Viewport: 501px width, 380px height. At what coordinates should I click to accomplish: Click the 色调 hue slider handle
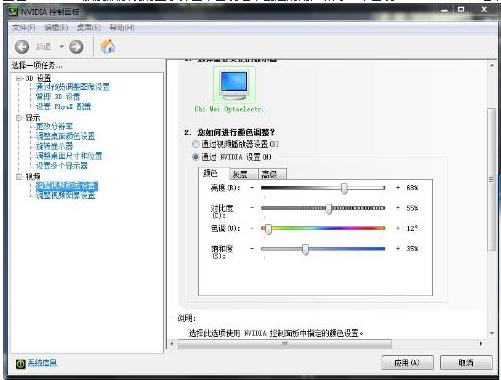268,229
